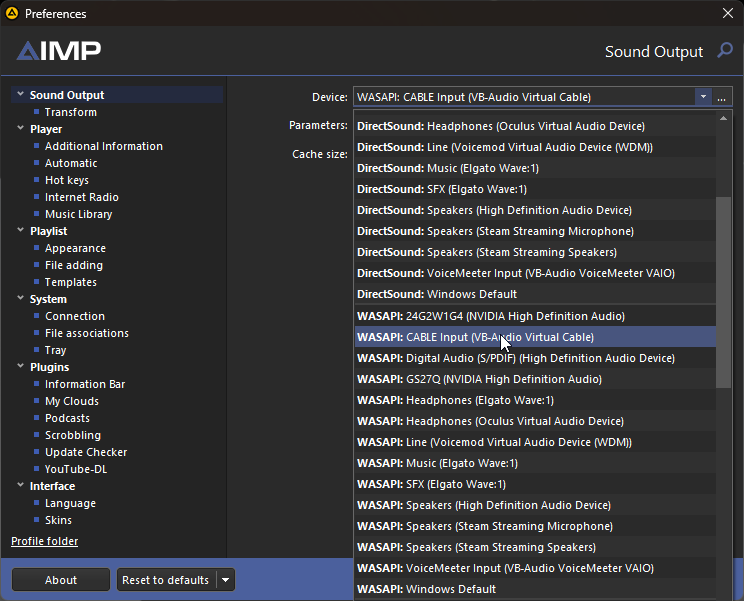Open the Profile folder link
Screen dimensions: 744x601
click(45, 541)
